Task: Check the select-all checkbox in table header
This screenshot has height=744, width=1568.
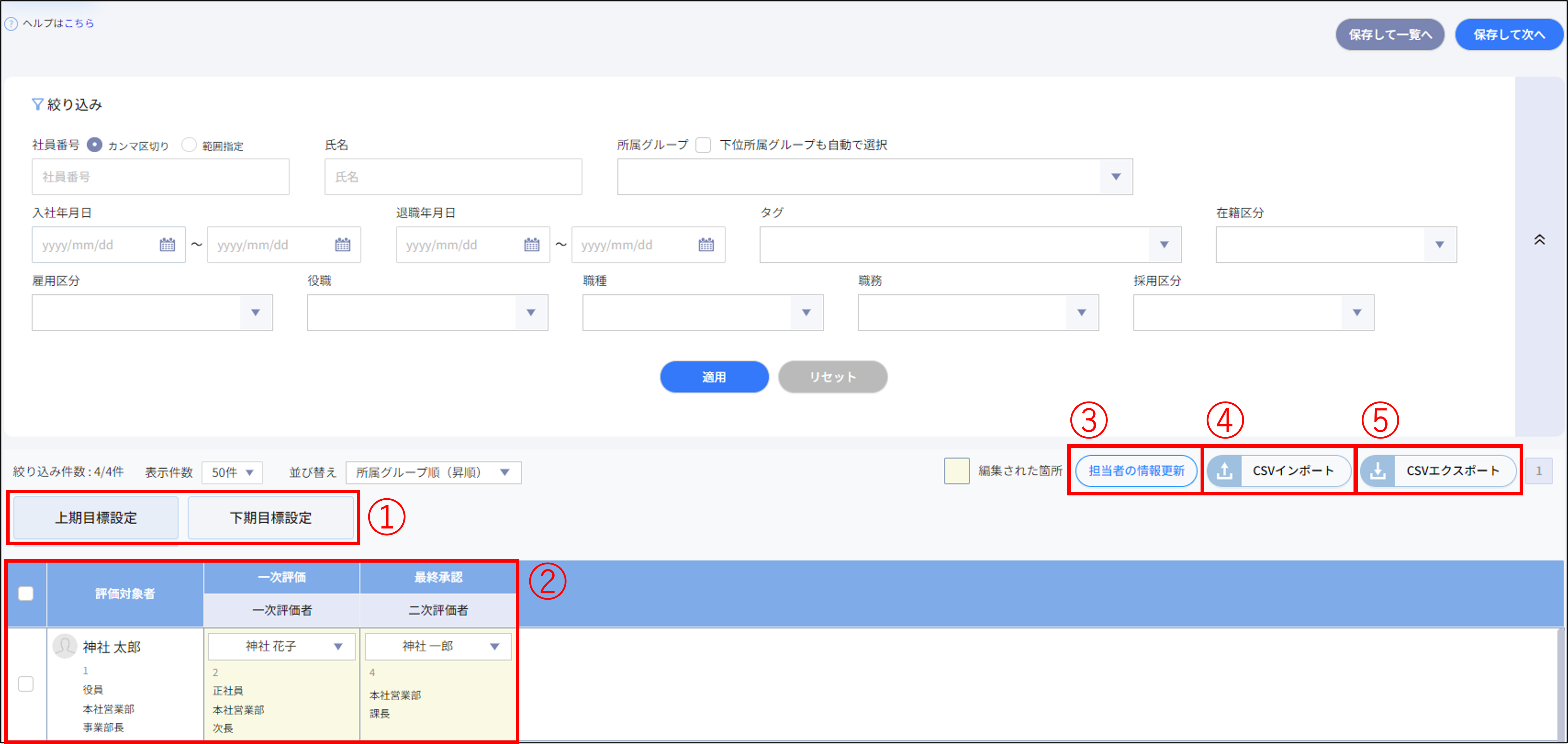Action: (x=26, y=594)
